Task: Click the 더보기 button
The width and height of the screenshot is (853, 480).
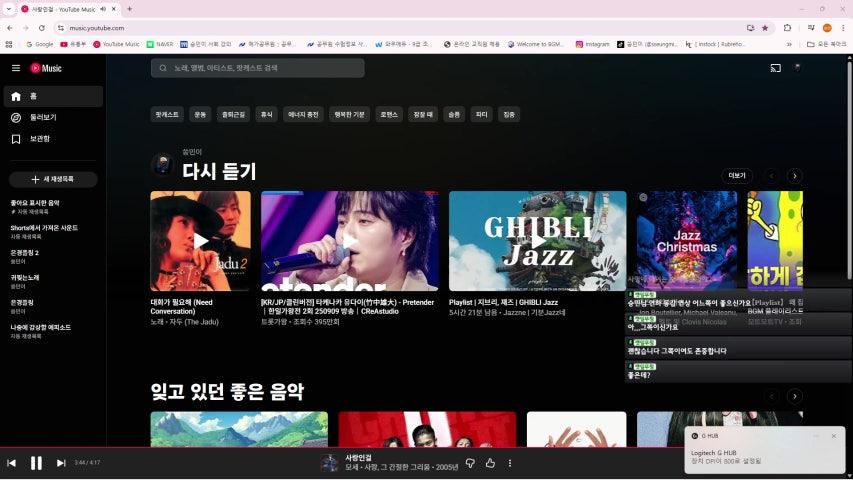Action: (x=737, y=176)
